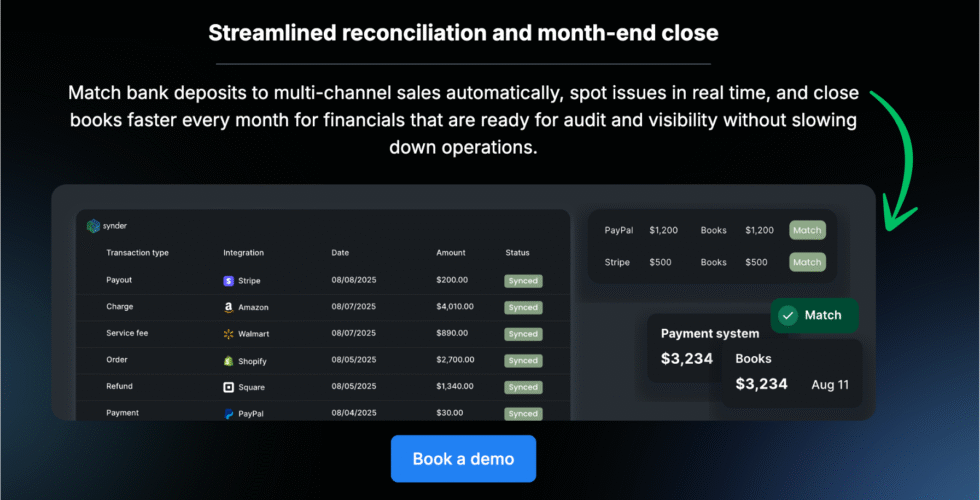Click the $1,340.00 amount

click(455, 386)
